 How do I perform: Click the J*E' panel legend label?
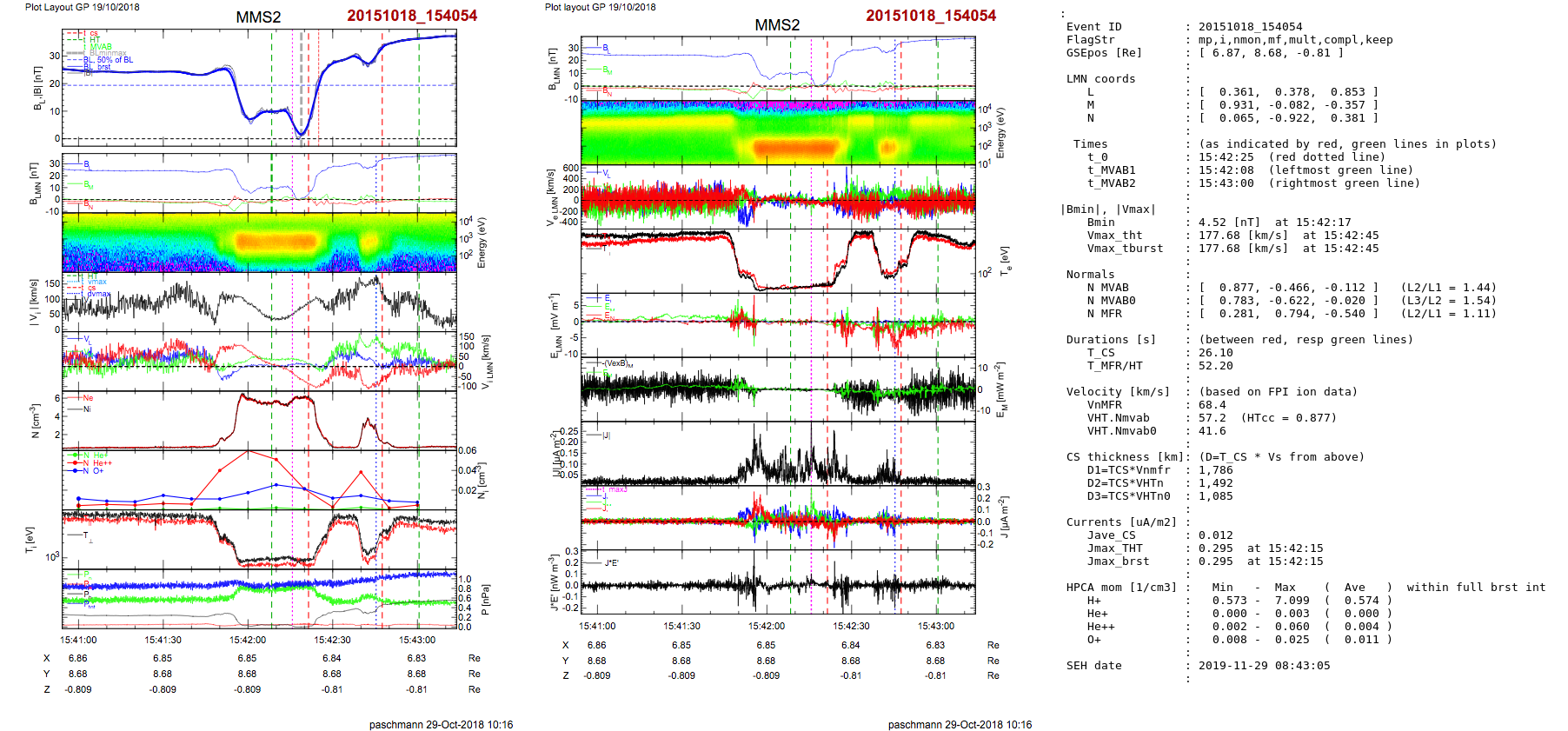[x=611, y=563]
